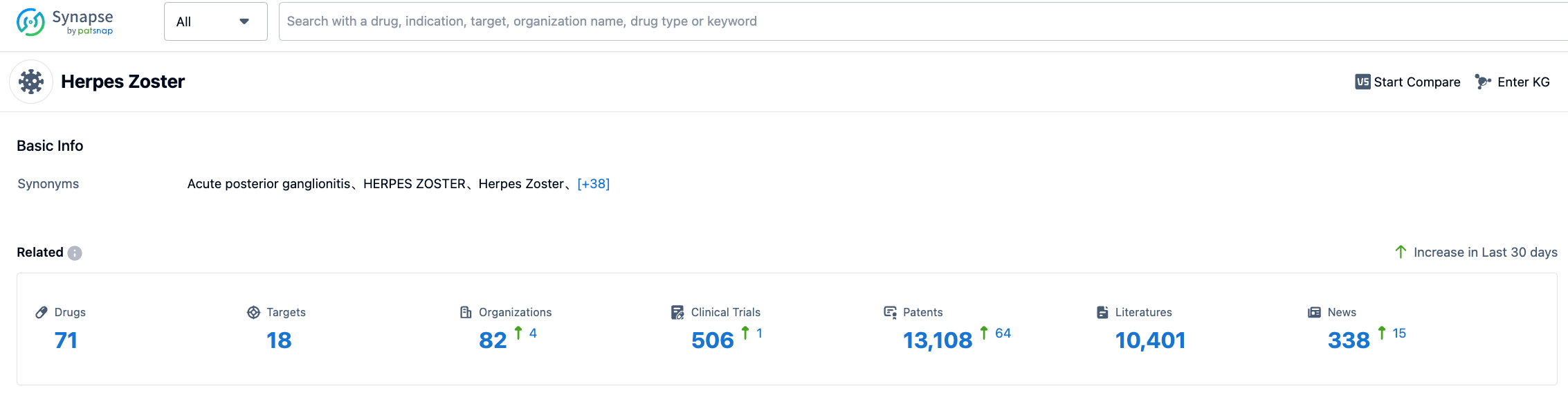Click the Start Compare VS icon
The height and width of the screenshot is (393, 1568).
click(x=1362, y=82)
